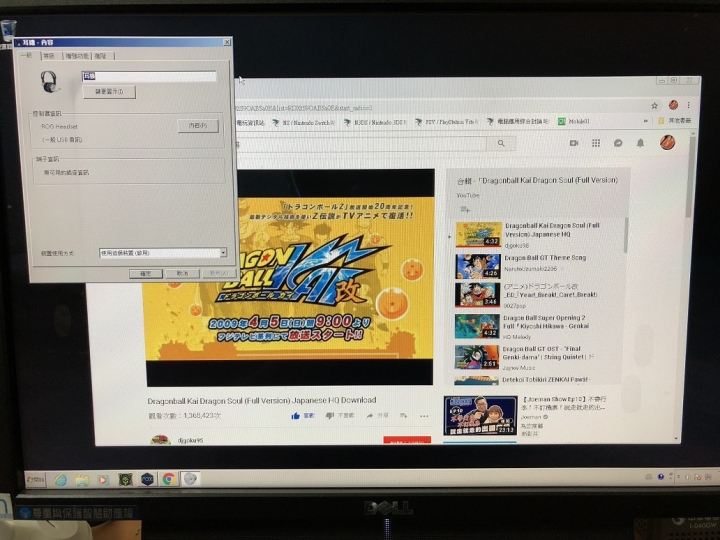Image resolution: width=720 pixels, height=540 pixels.
Task: Open the hexagon app icon on the taskbar
Action: pos(147,479)
